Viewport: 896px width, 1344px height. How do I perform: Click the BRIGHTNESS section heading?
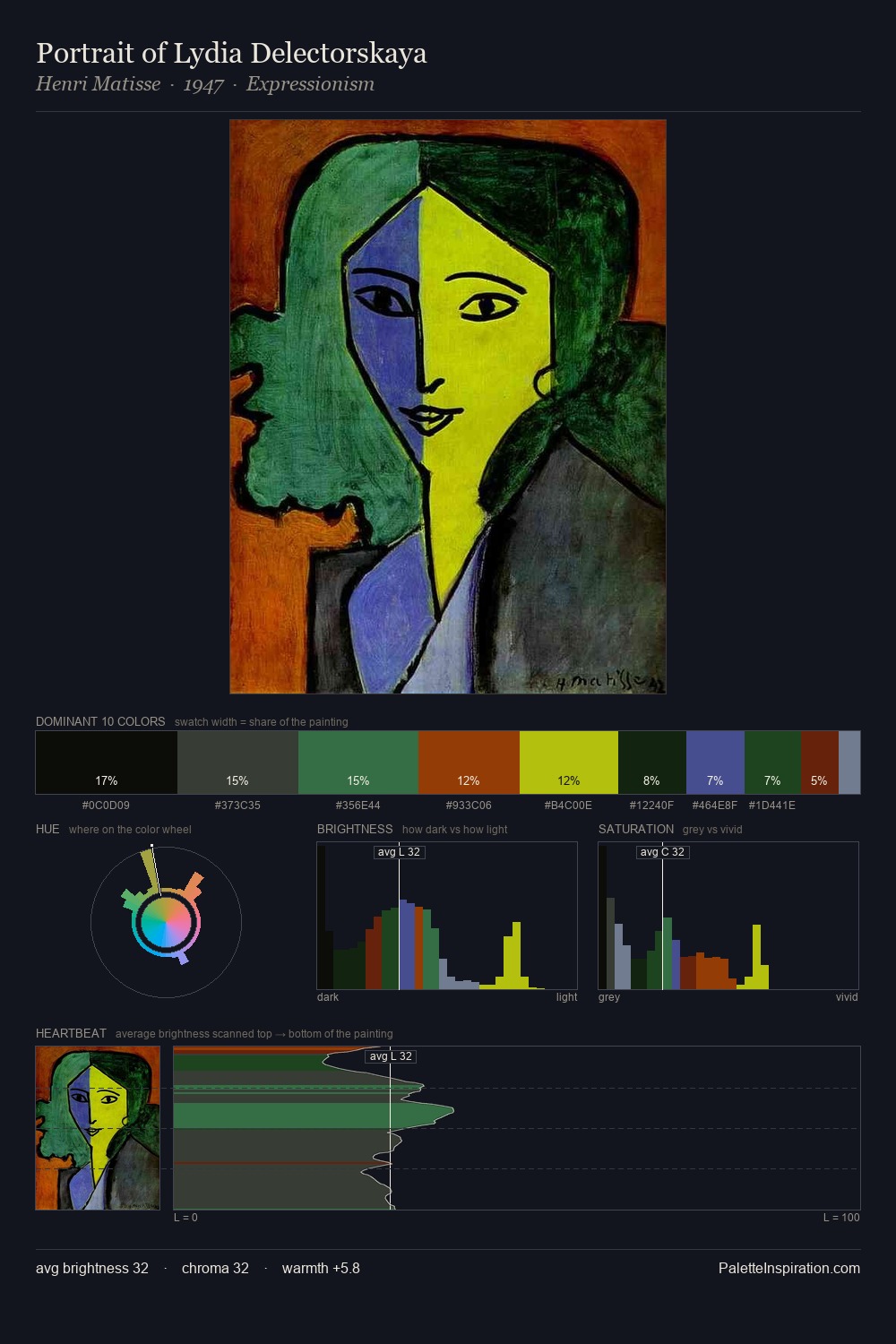pos(355,829)
